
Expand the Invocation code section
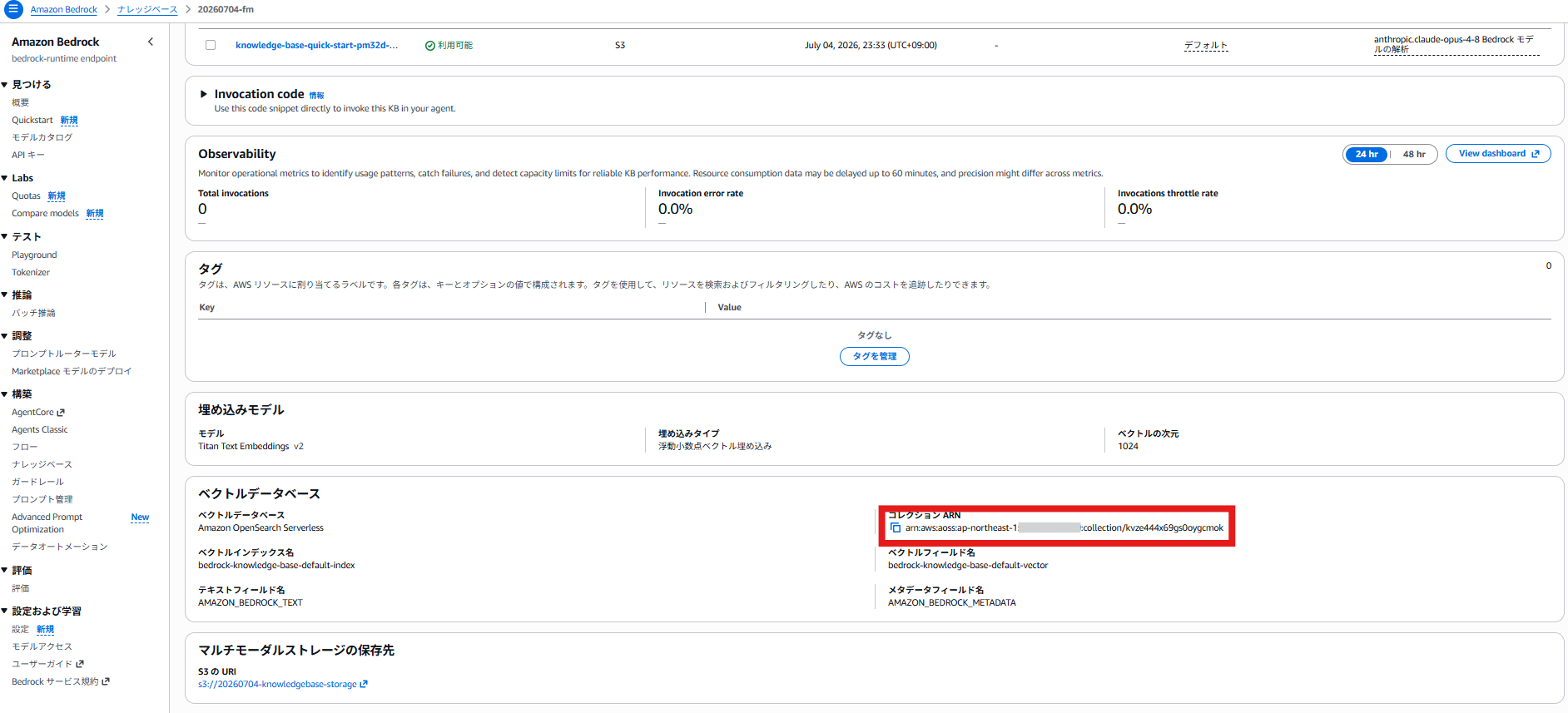(204, 94)
